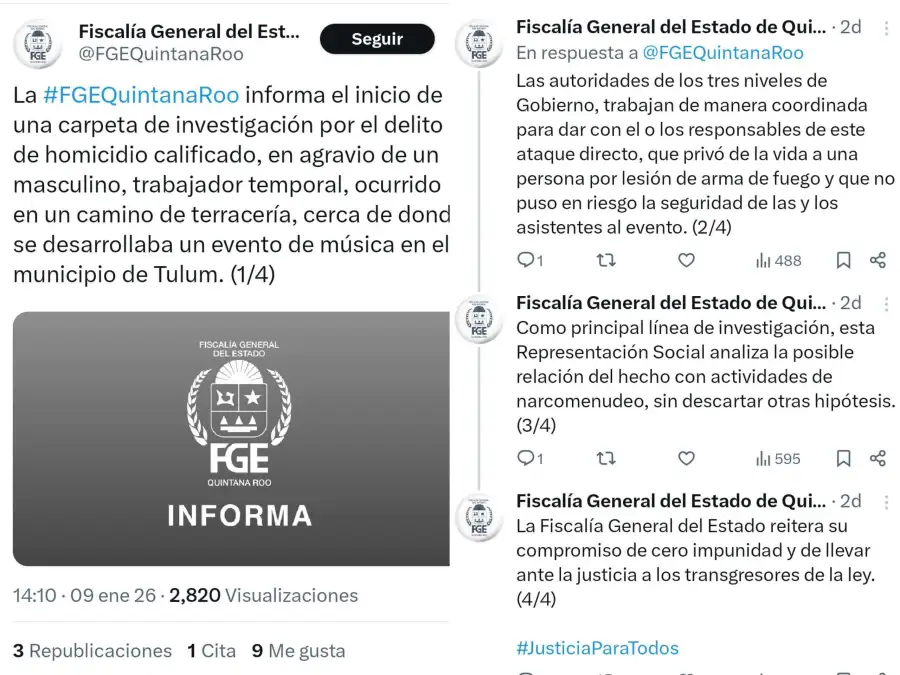Open the #JusticiaParaTodos hashtag
The height and width of the screenshot is (675, 900).
(x=597, y=648)
